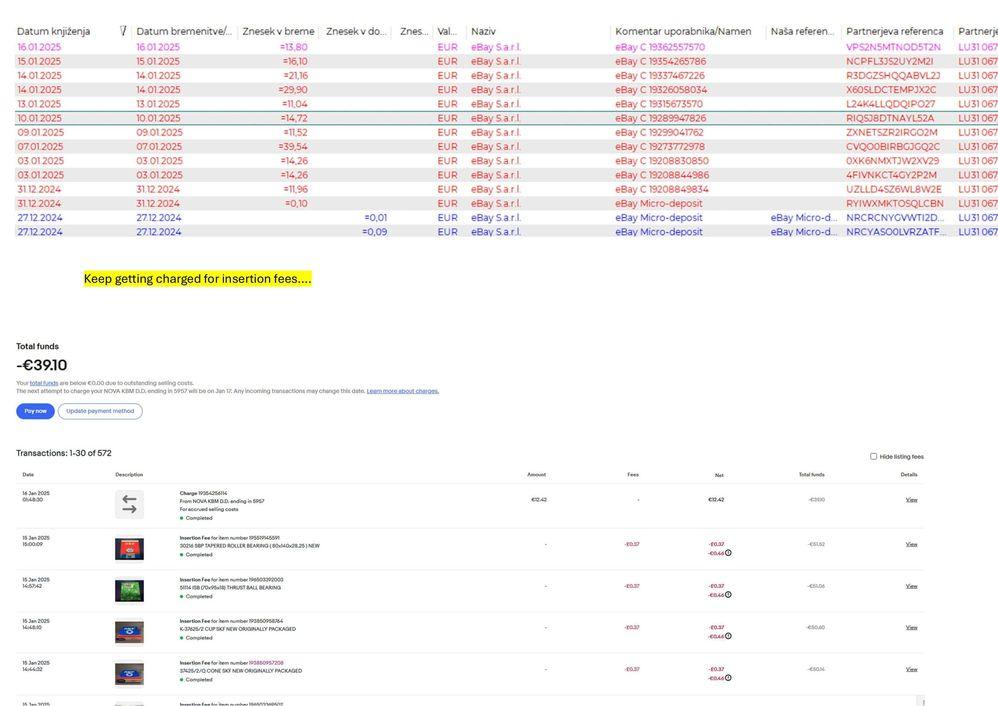Select the bank row eBay C 19337467226
The image size is (998, 706).
coord(506,76)
